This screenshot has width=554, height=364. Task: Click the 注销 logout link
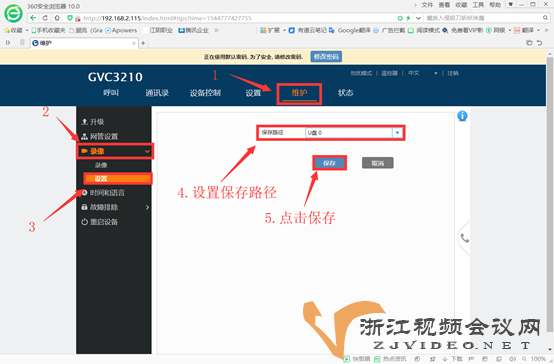coord(453,73)
